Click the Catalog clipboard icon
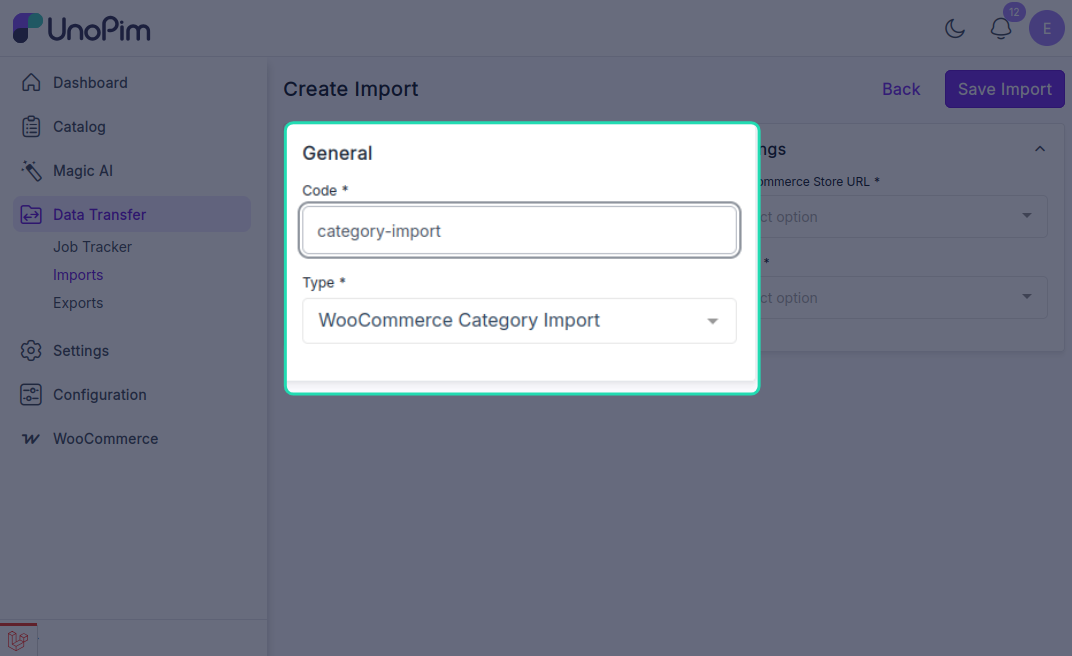This screenshot has width=1072, height=656. tap(31, 126)
